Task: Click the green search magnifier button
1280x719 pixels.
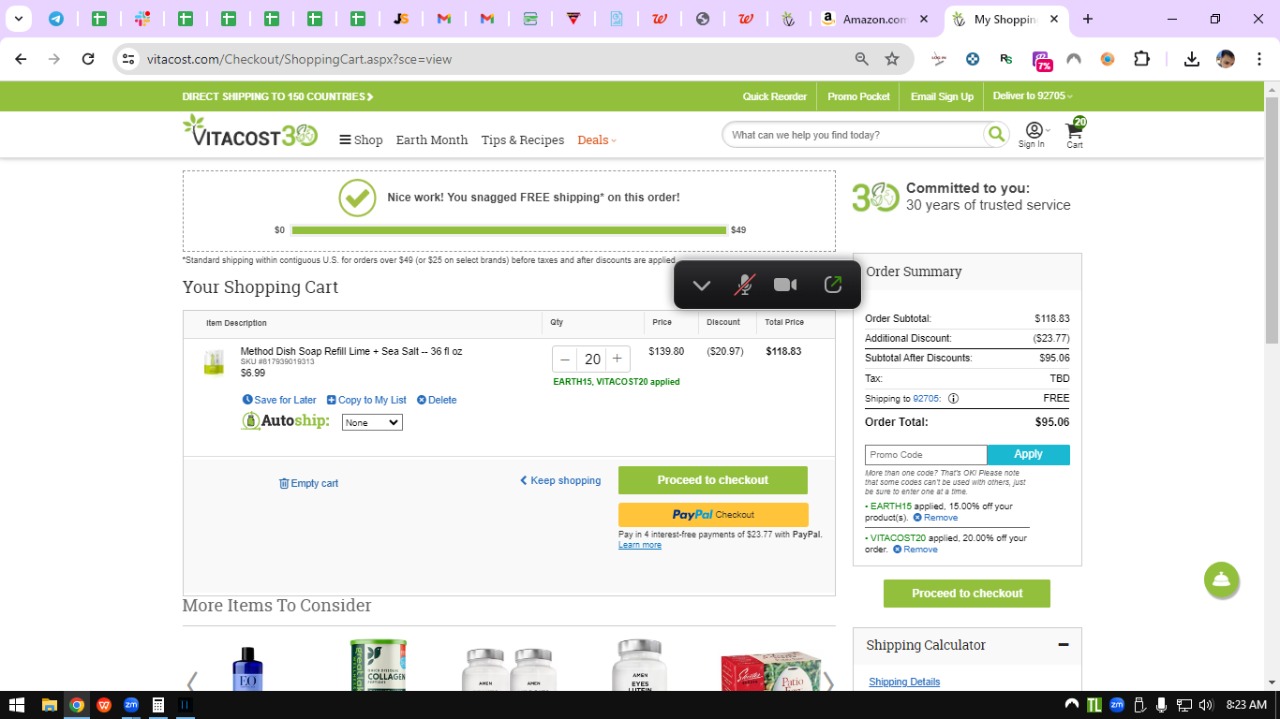Action: click(x=996, y=134)
